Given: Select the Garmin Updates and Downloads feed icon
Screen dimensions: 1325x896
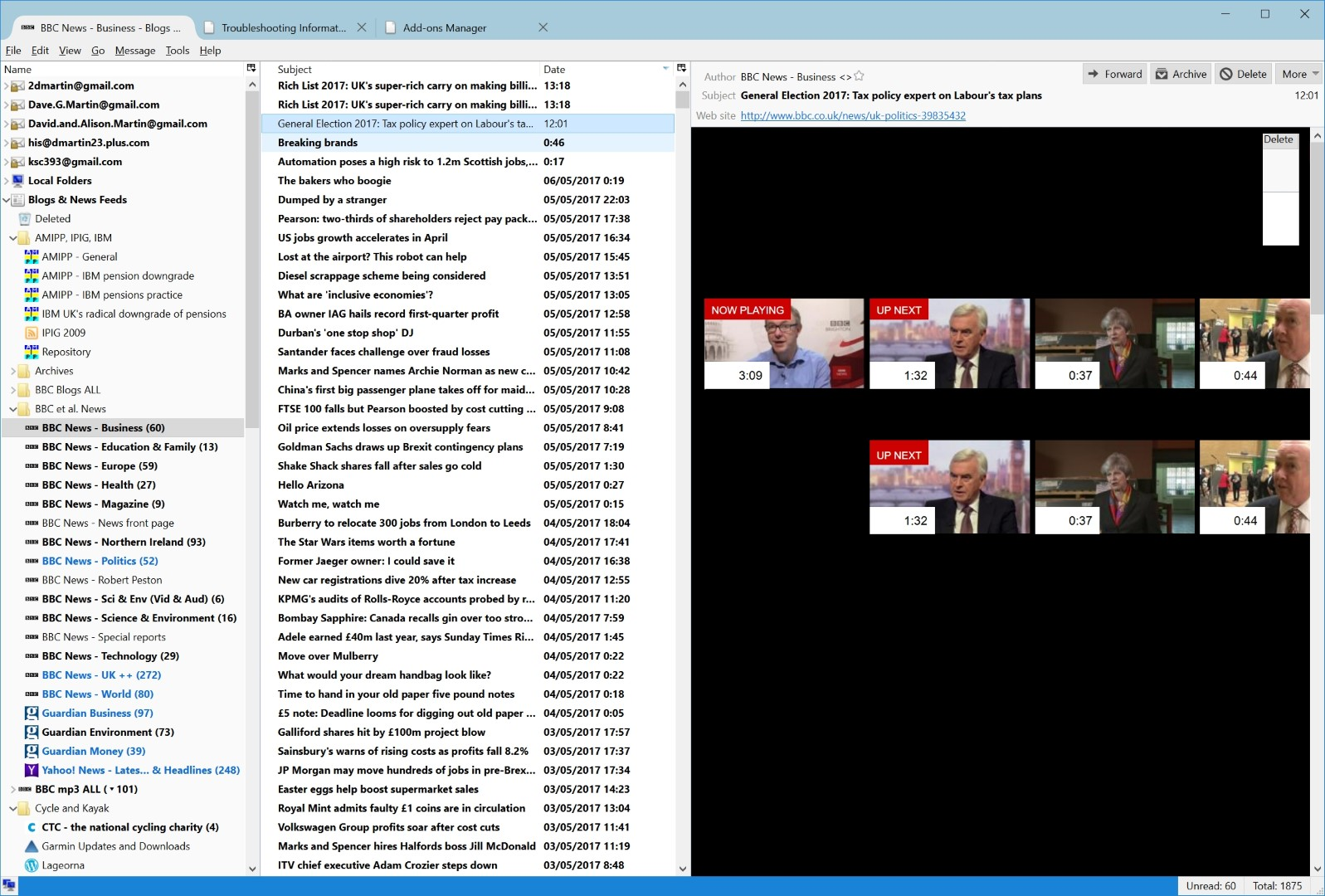Looking at the screenshot, I should click(x=32, y=846).
